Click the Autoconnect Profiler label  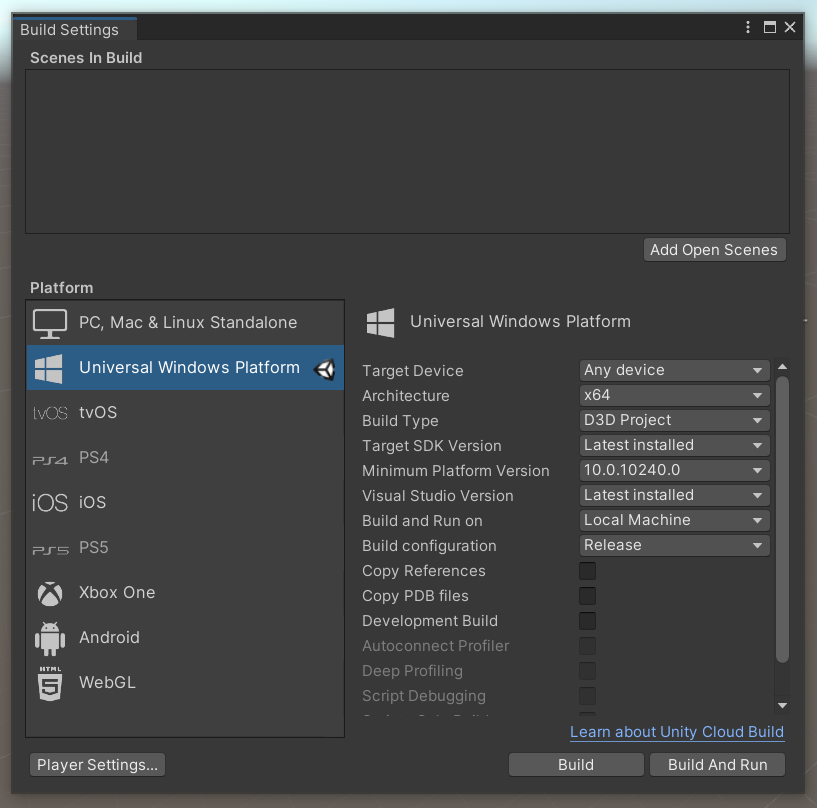[436, 646]
